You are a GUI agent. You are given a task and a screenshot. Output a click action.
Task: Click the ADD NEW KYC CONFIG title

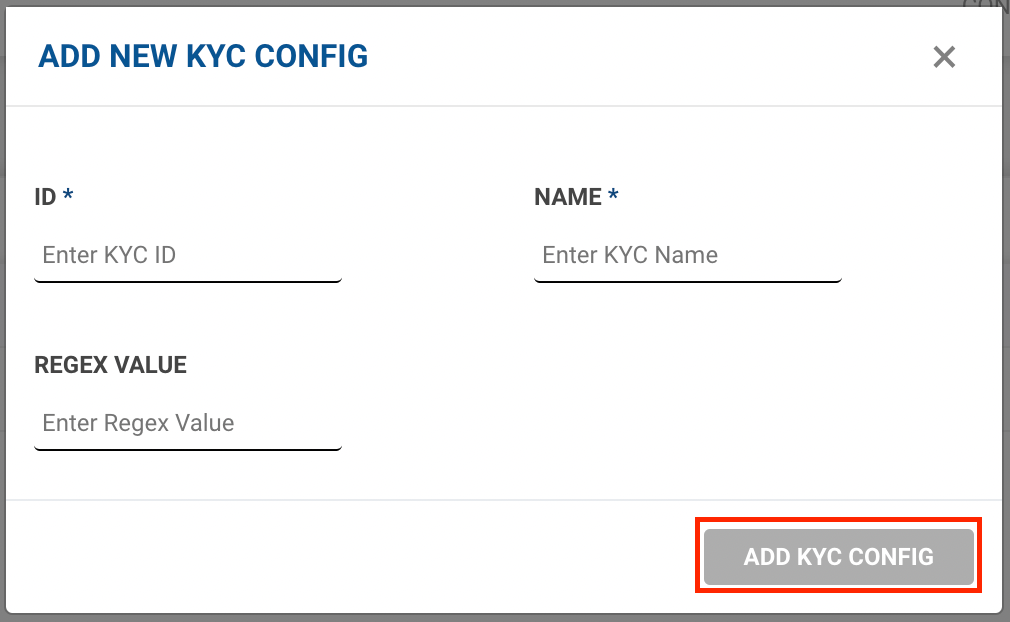coord(203,56)
